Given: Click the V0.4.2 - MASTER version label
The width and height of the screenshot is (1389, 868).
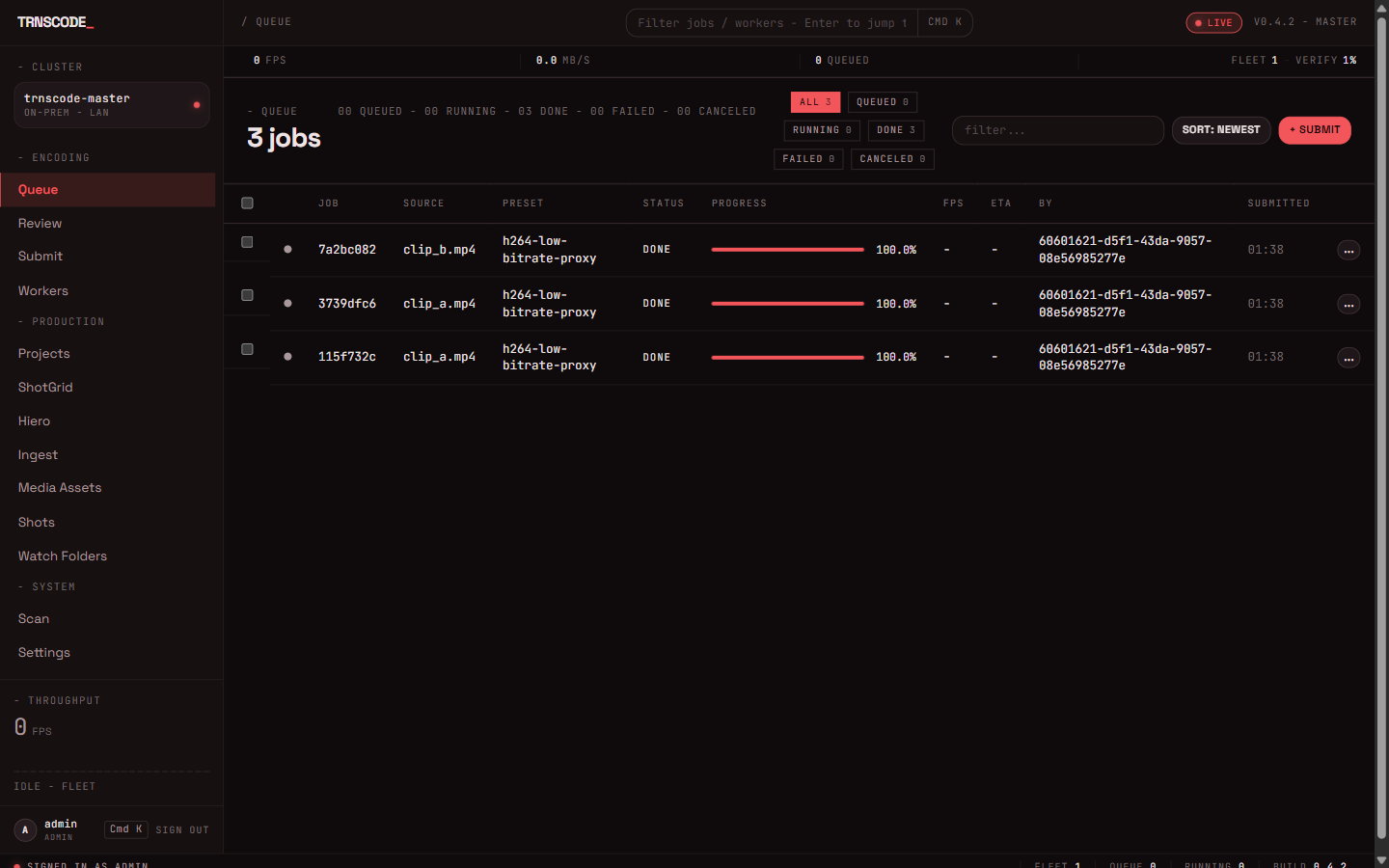Looking at the screenshot, I should [x=1305, y=21].
